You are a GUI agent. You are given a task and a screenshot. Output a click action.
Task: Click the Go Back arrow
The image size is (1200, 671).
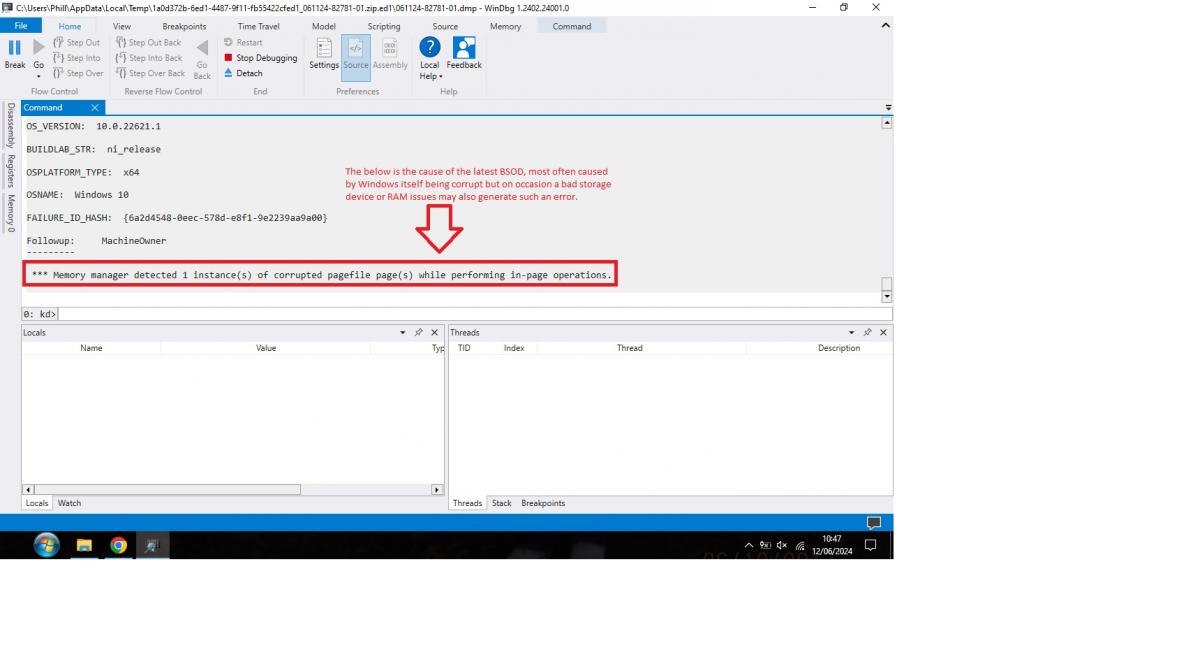coord(202,48)
